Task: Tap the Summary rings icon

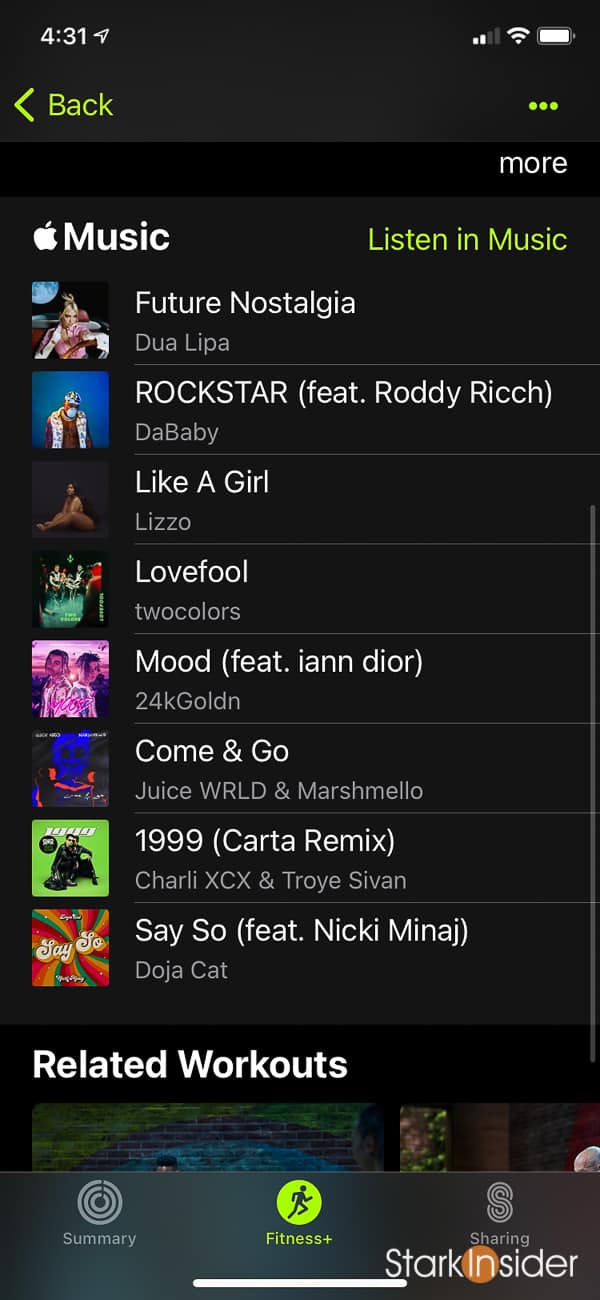Action: [99, 1202]
